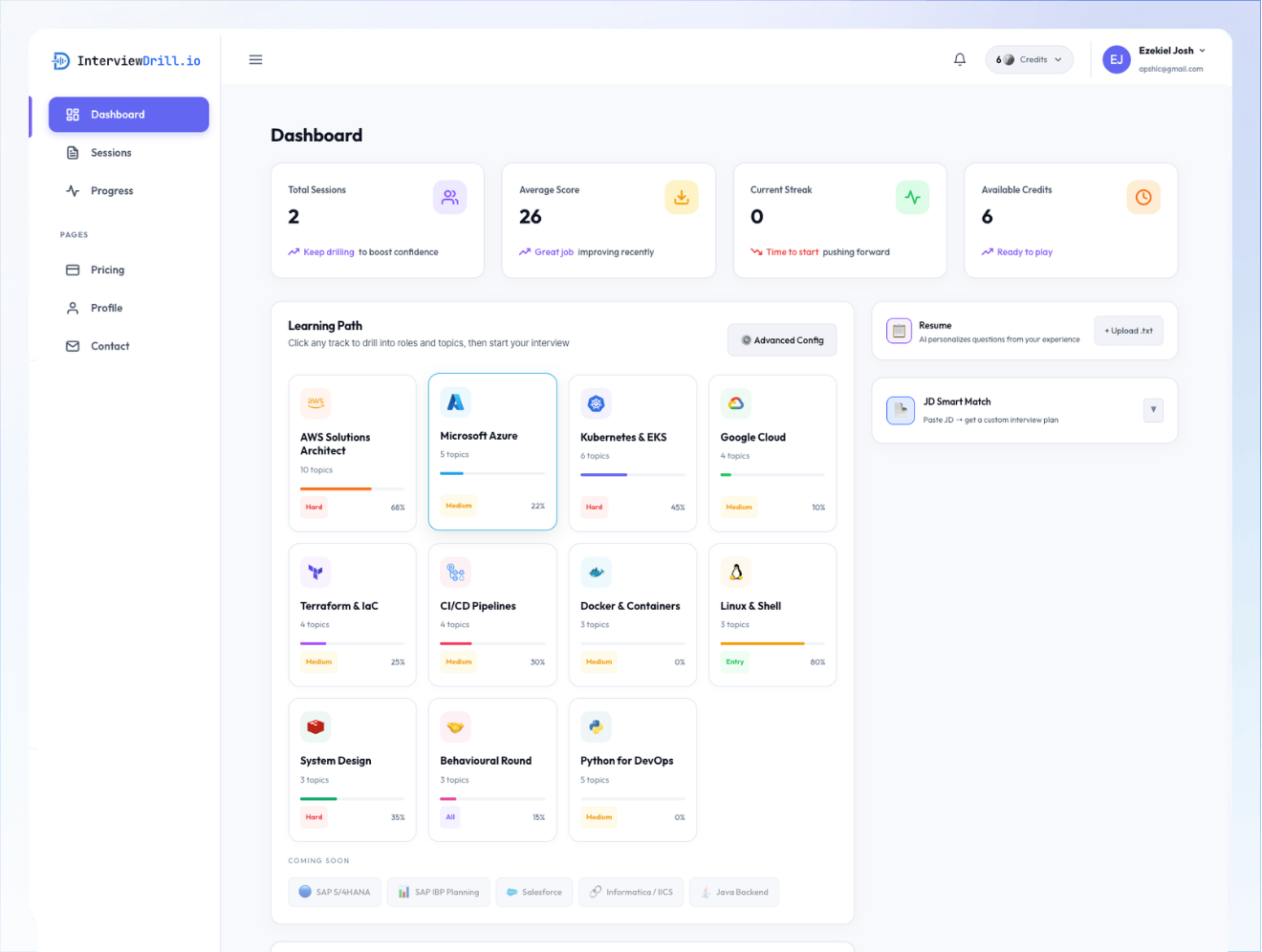
Task: Click the Advanced Config button
Action: click(781, 340)
